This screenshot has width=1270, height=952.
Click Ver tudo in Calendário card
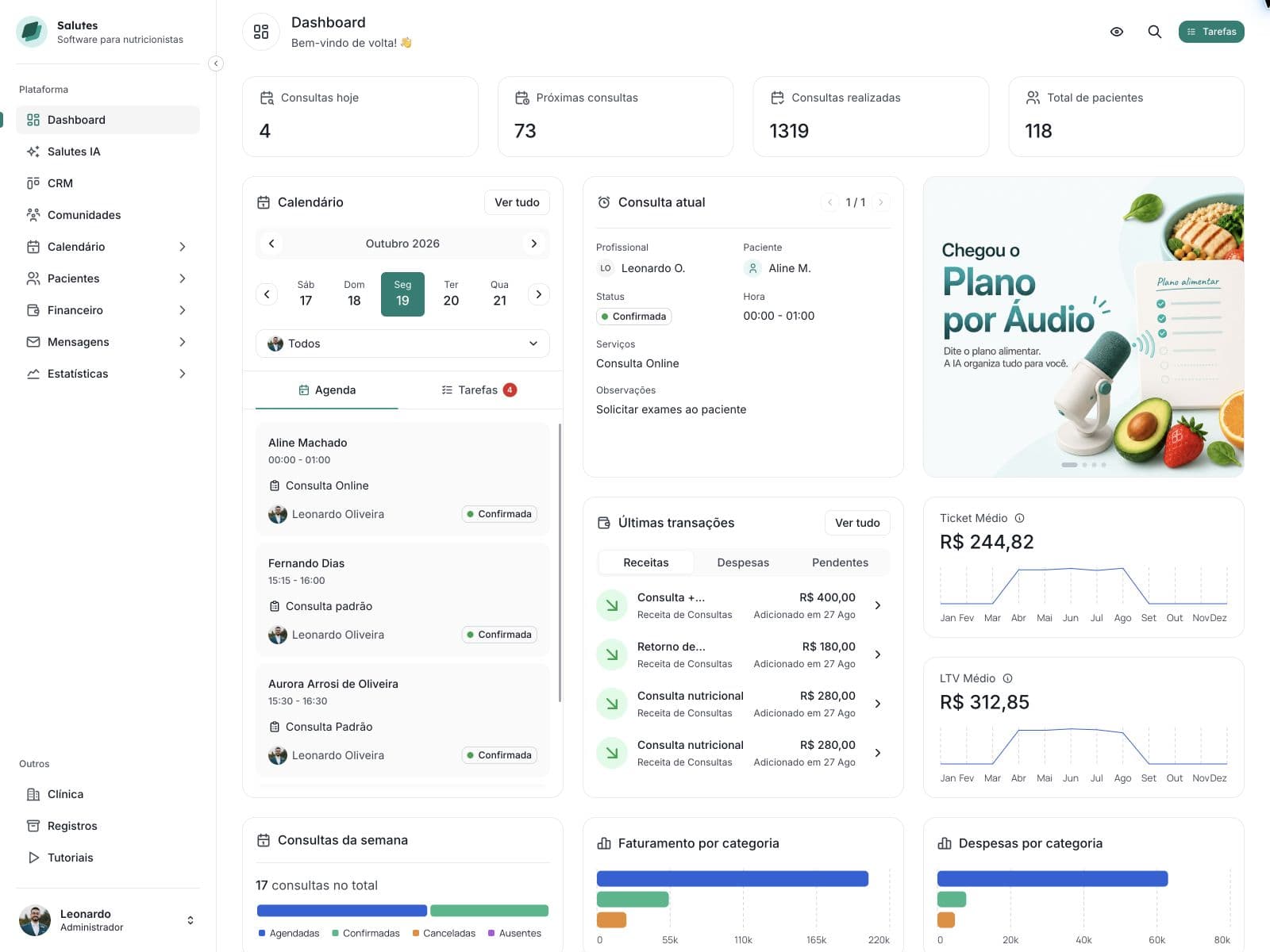517,202
